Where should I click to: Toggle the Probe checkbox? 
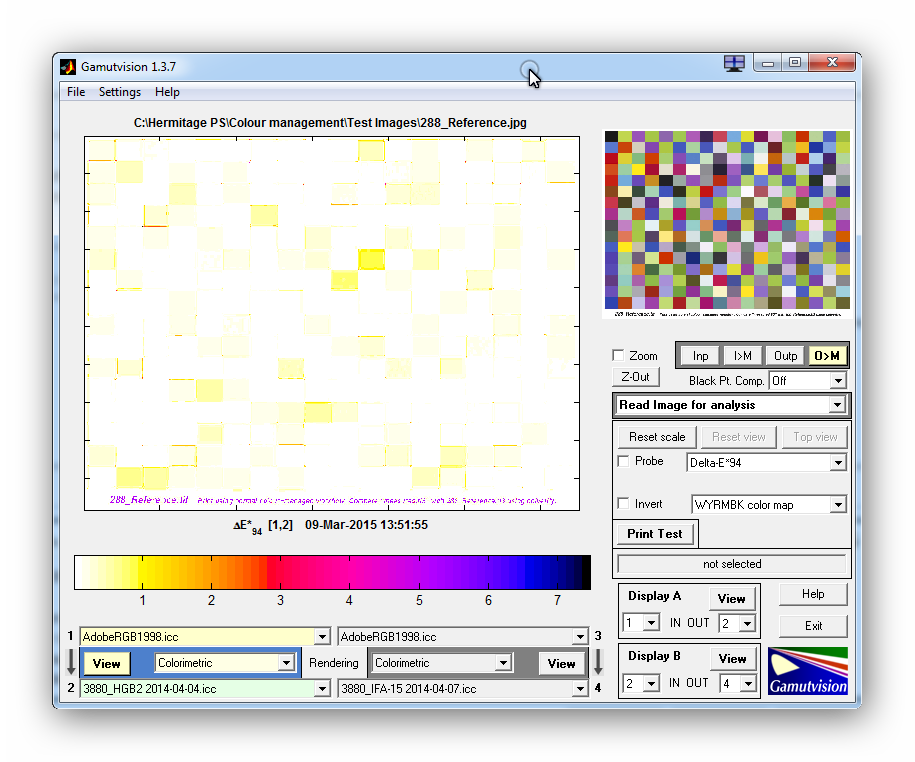pyautogui.click(x=624, y=461)
